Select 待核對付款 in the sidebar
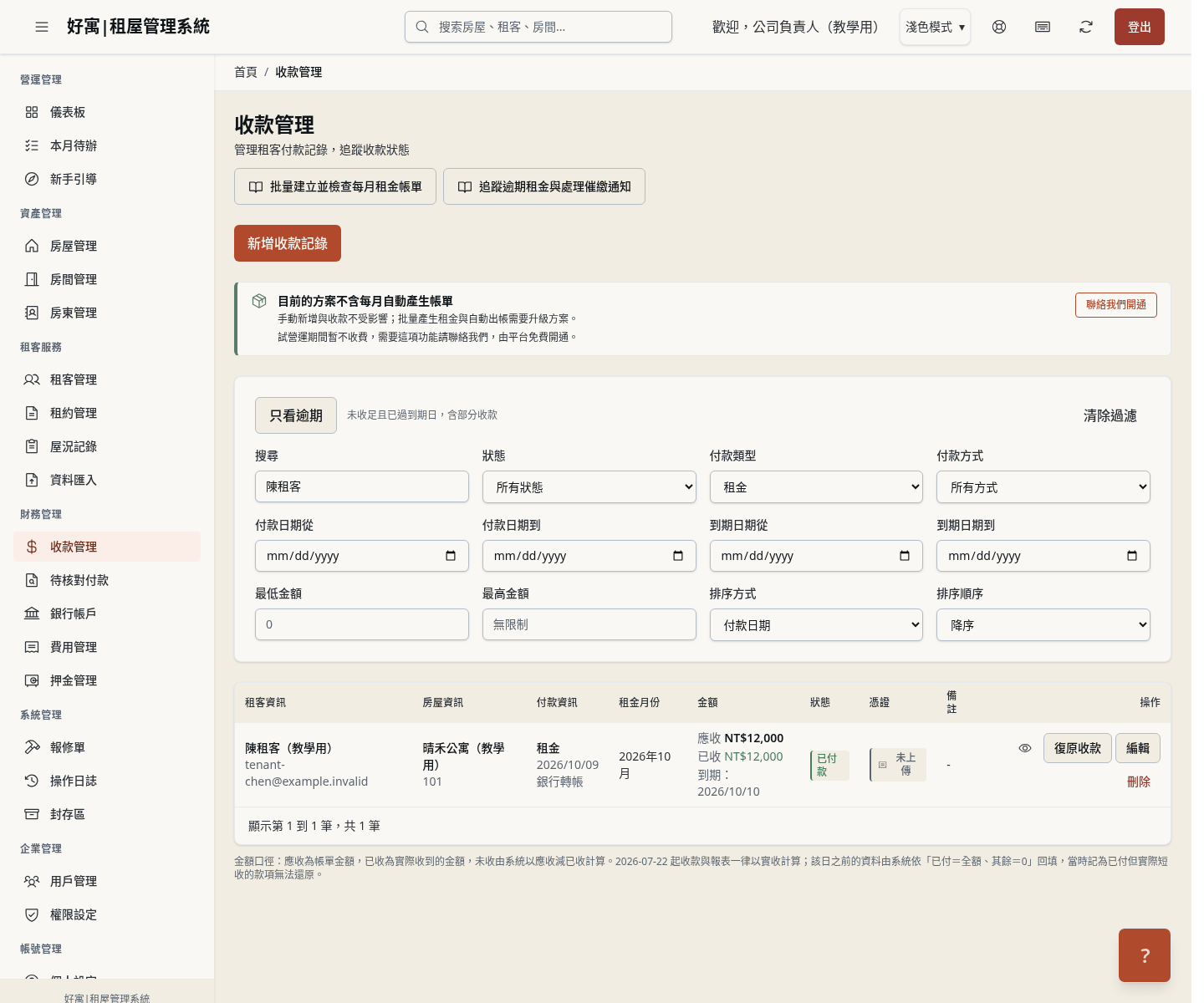 (107, 580)
